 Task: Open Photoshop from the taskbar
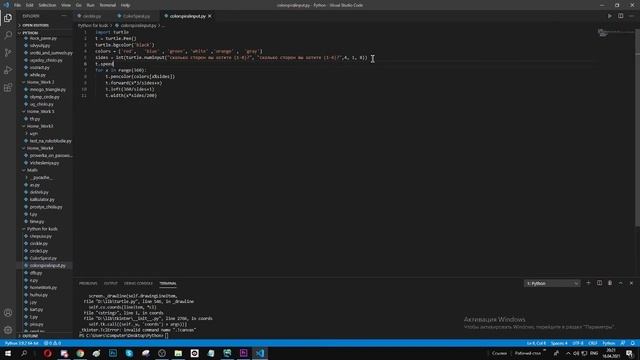point(113,353)
